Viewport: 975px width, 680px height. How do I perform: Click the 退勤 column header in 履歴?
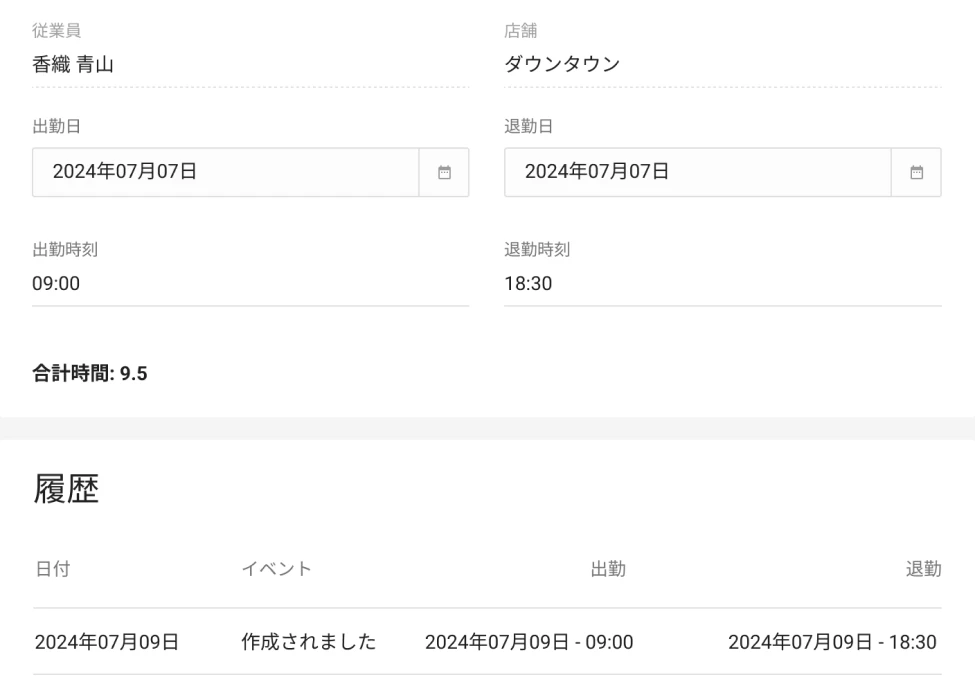[923, 569]
